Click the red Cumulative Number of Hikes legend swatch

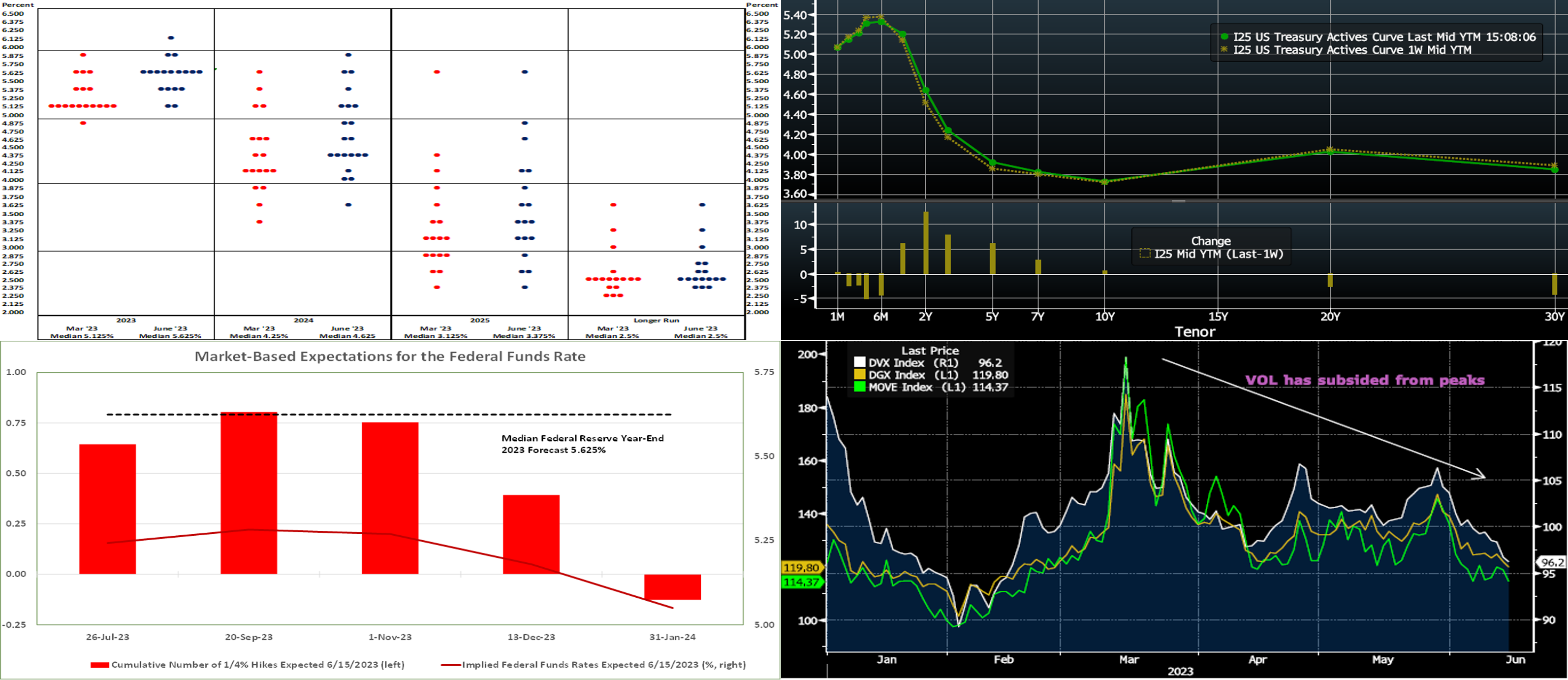click(x=99, y=665)
